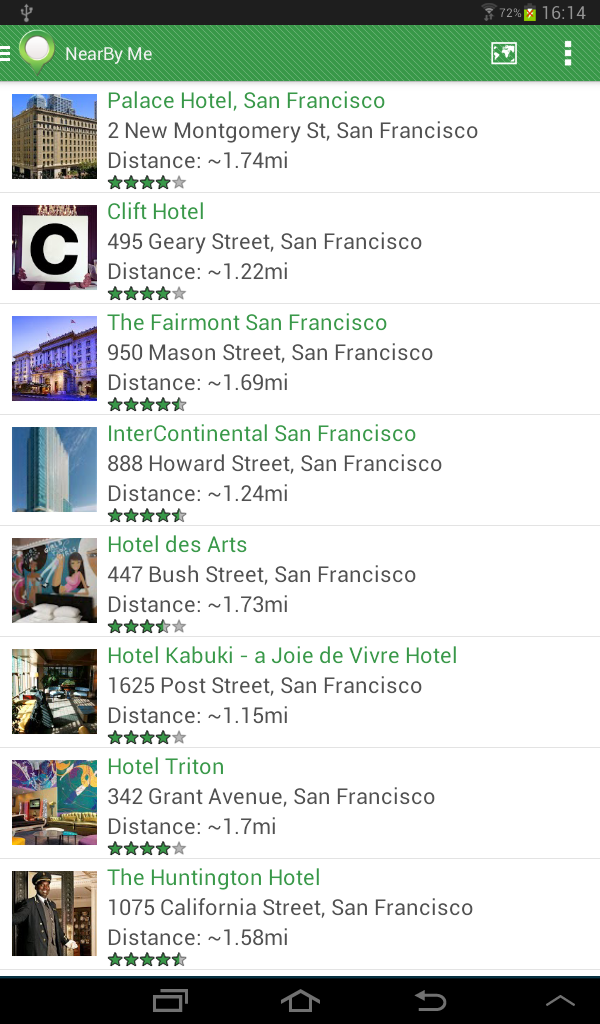Select InterContinental San Francisco photo
Screen dimensions: 600x1024
point(54,470)
